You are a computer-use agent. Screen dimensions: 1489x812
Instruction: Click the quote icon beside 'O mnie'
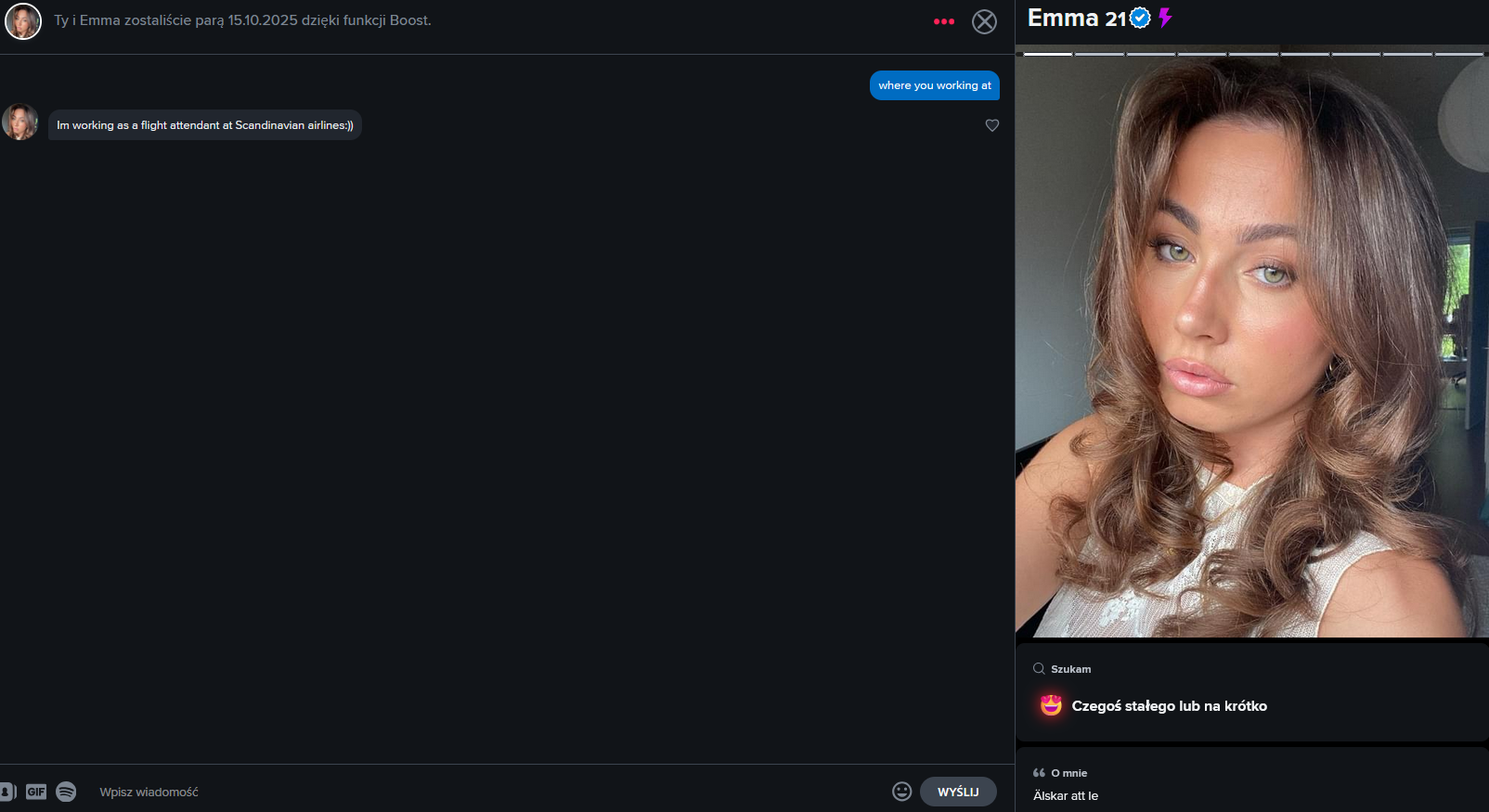pyautogui.click(x=1039, y=772)
